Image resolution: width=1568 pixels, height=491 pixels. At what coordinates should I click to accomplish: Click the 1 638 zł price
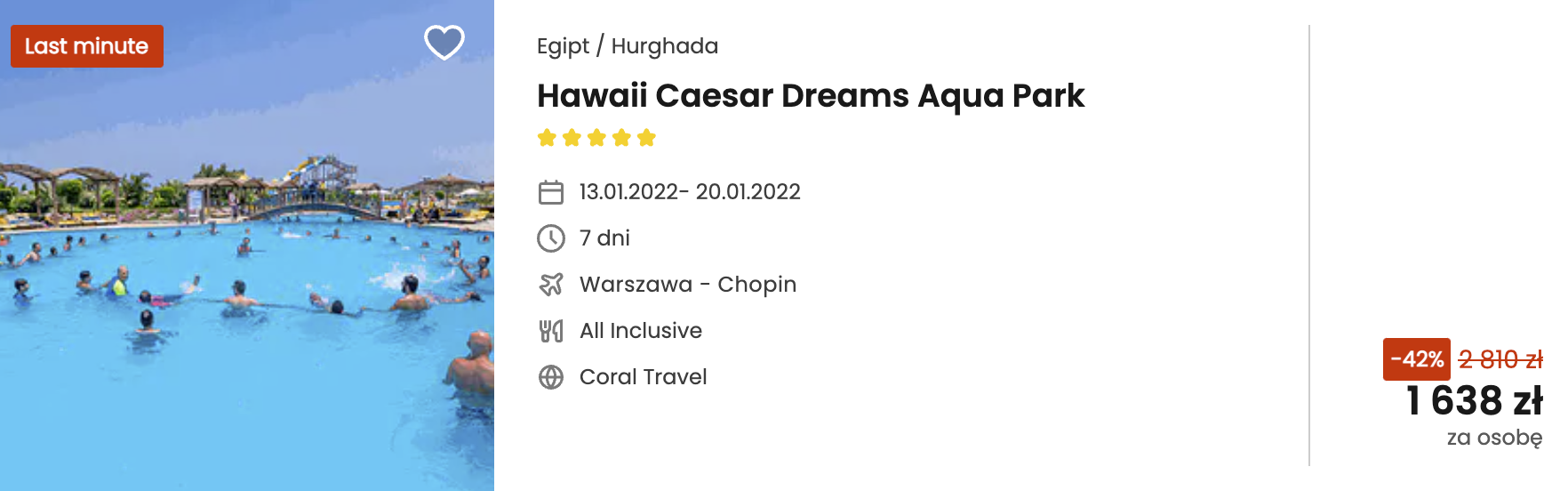pyautogui.click(x=1475, y=400)
